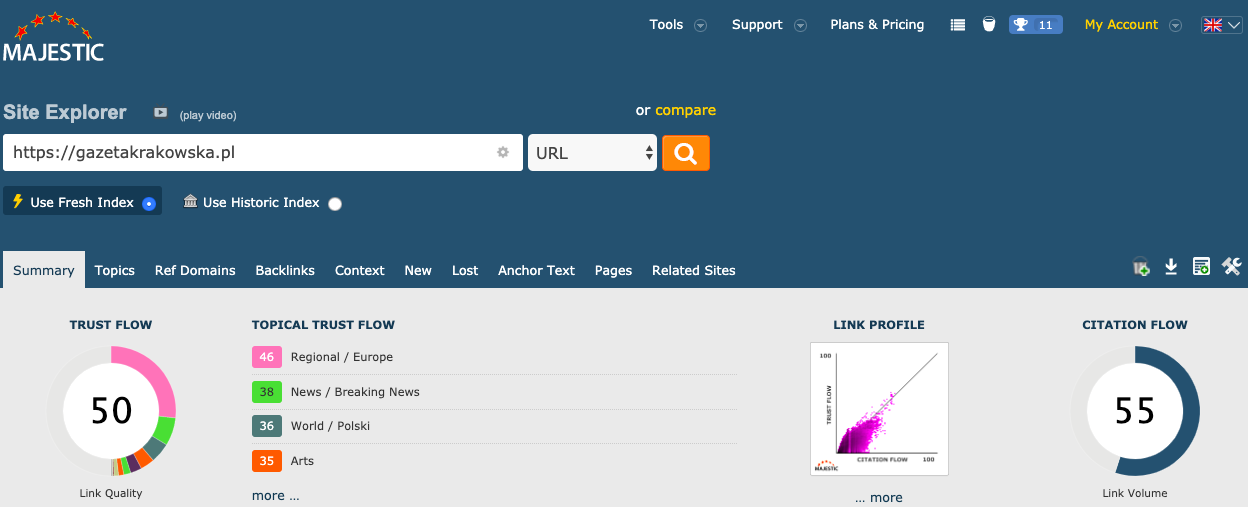Image resolution: width=1248 pixels, height=507 pixels.
Task: Click the Majestic logo
Action: (x=53, y=36)
